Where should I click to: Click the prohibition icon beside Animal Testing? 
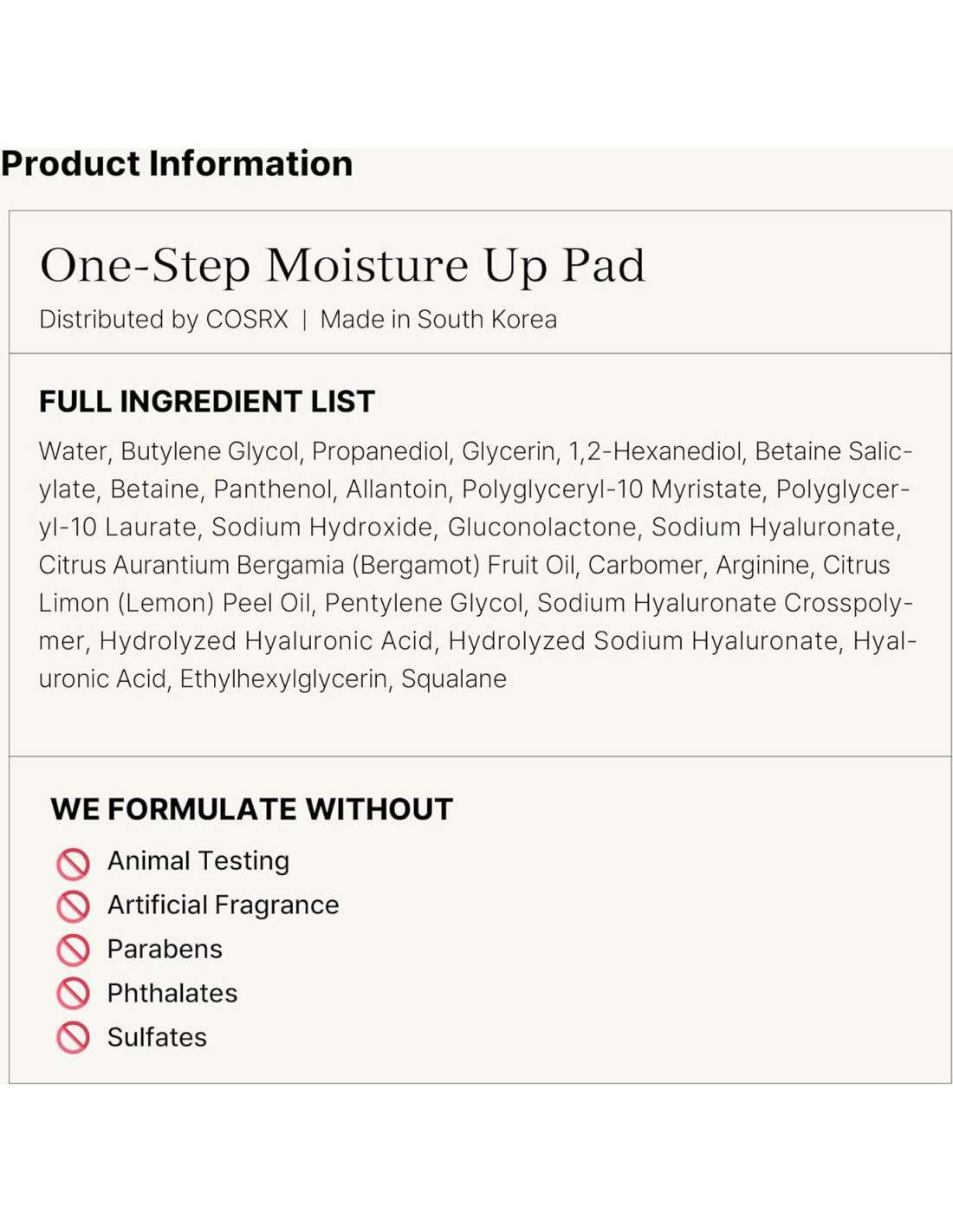(x=74, y=863)
